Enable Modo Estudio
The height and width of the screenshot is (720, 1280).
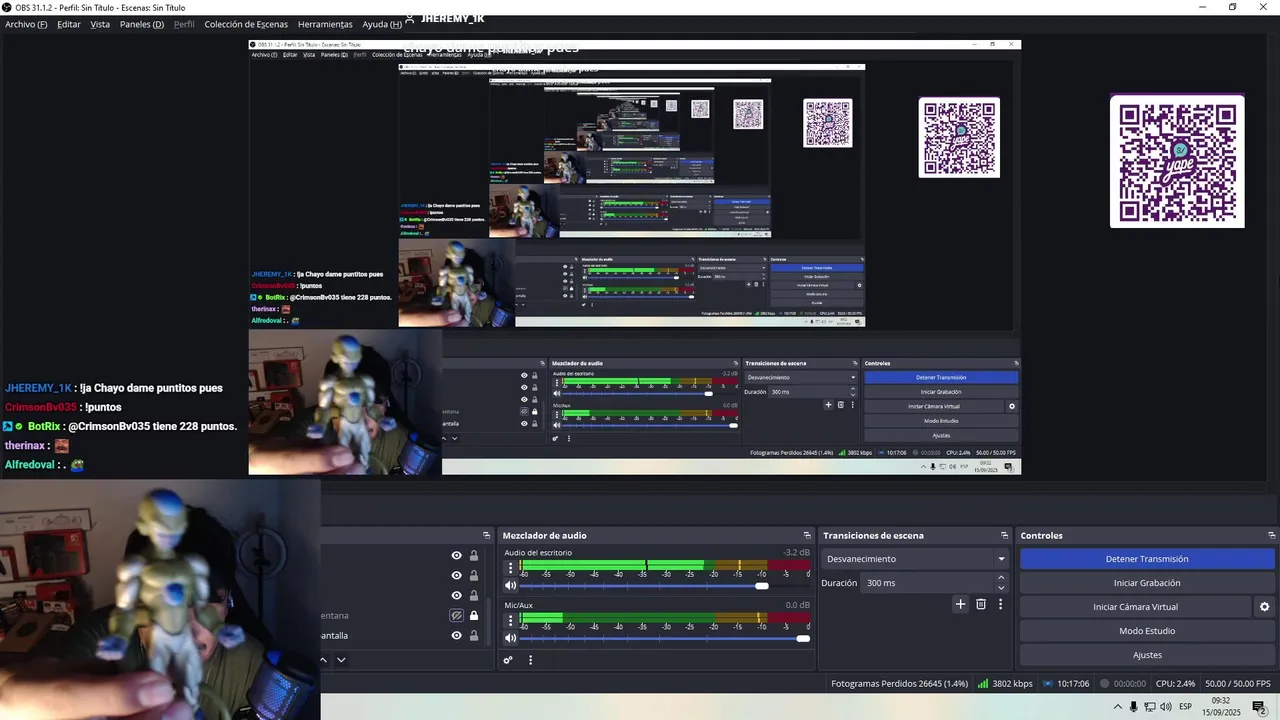pyautogui.click(x=1147, y=631)
